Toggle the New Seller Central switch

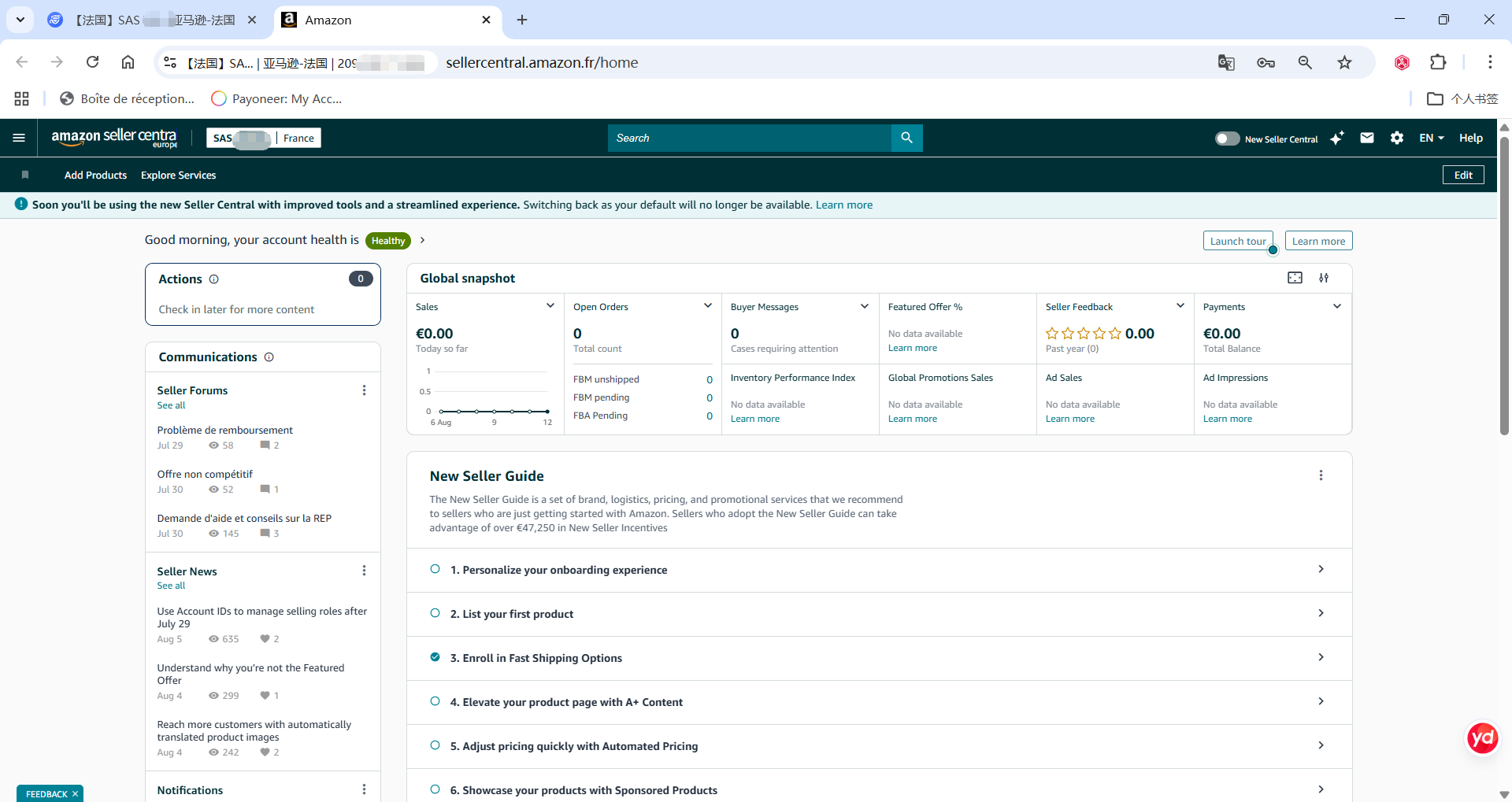[1227, 139]
